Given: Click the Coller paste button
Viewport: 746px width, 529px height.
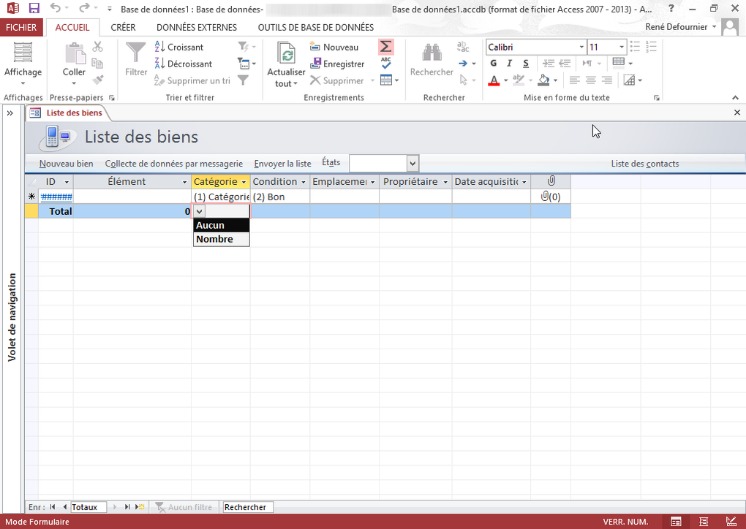Looking at the screenshot, I should pyautogui.click(x=74, y=59).
